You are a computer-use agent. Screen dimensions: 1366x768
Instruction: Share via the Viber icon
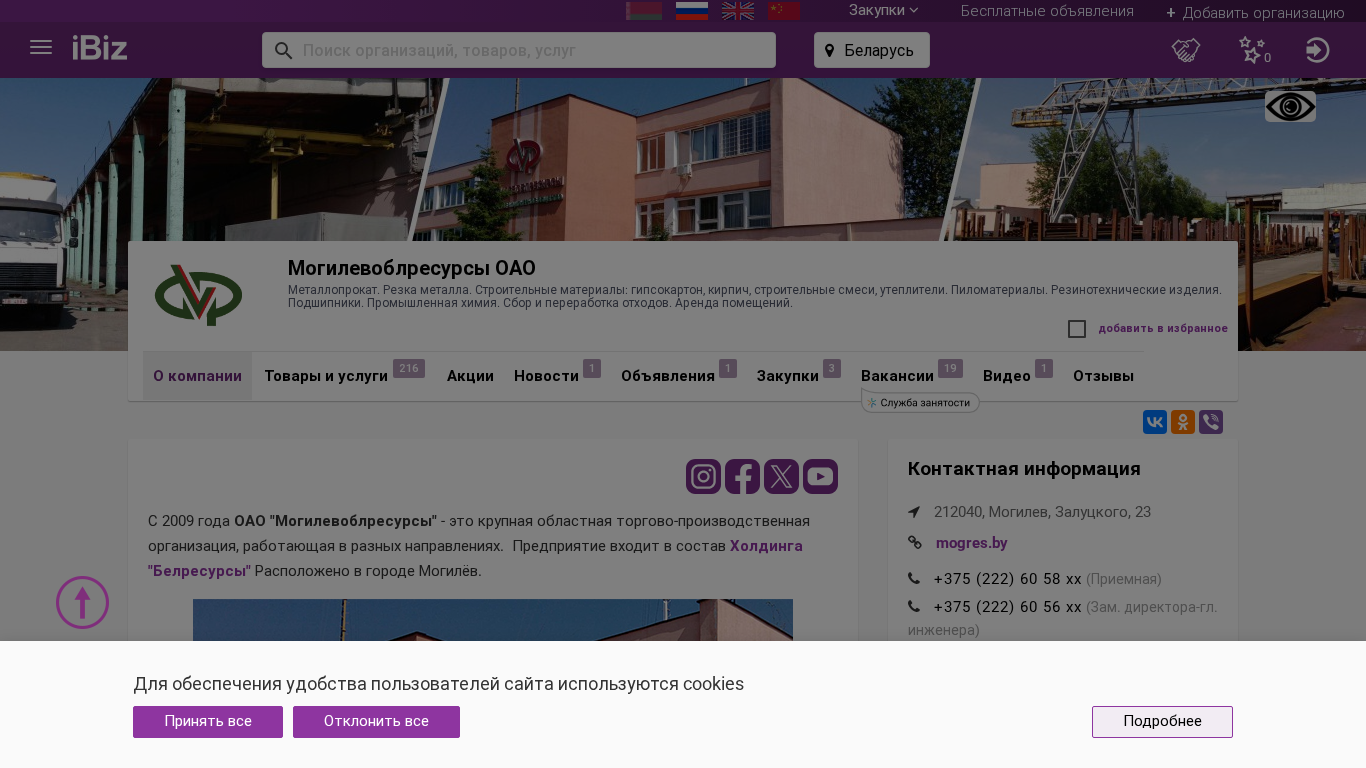(x=1211, y=422)
